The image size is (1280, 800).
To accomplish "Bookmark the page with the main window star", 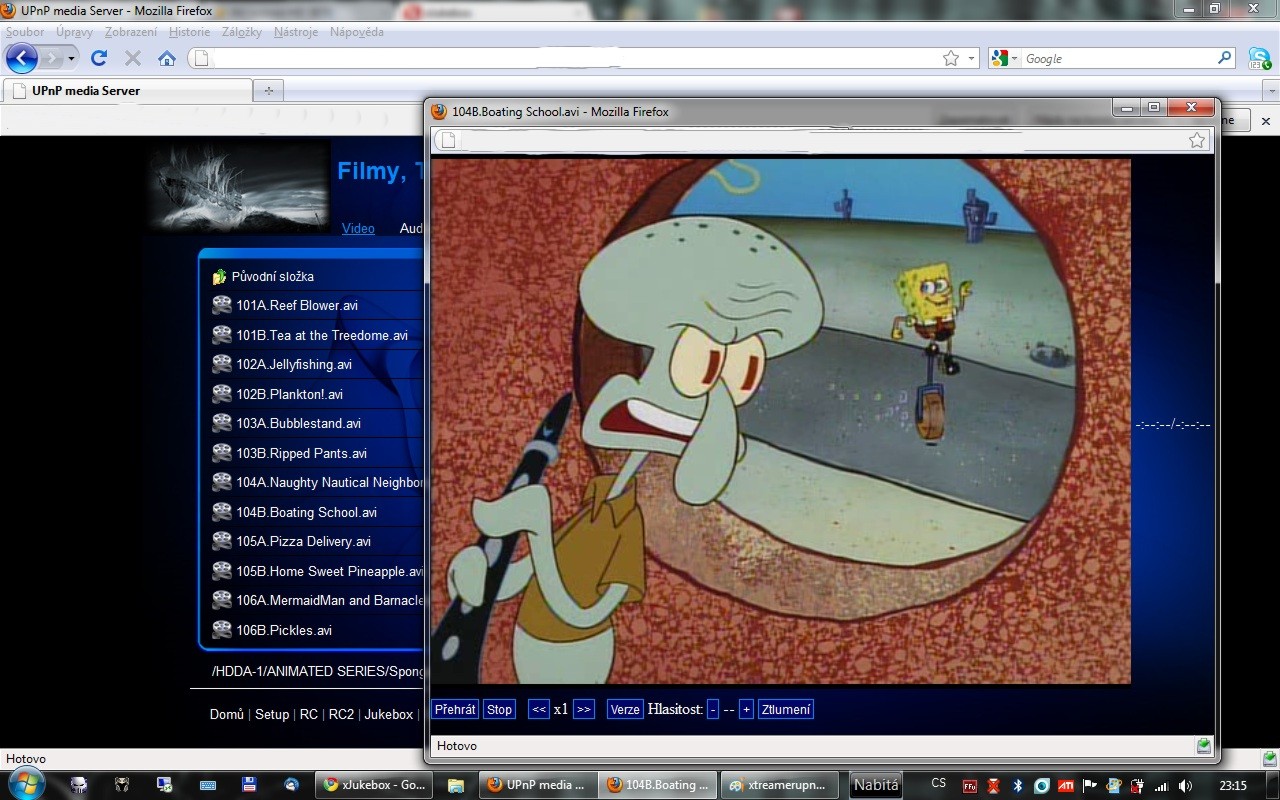I will point(951,58).
